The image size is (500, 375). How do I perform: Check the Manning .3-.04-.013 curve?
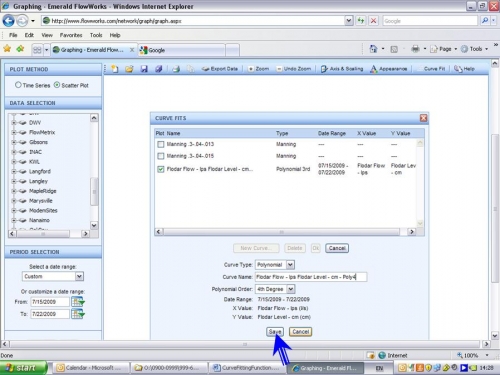pyautogui.click(x=161, y=144)
